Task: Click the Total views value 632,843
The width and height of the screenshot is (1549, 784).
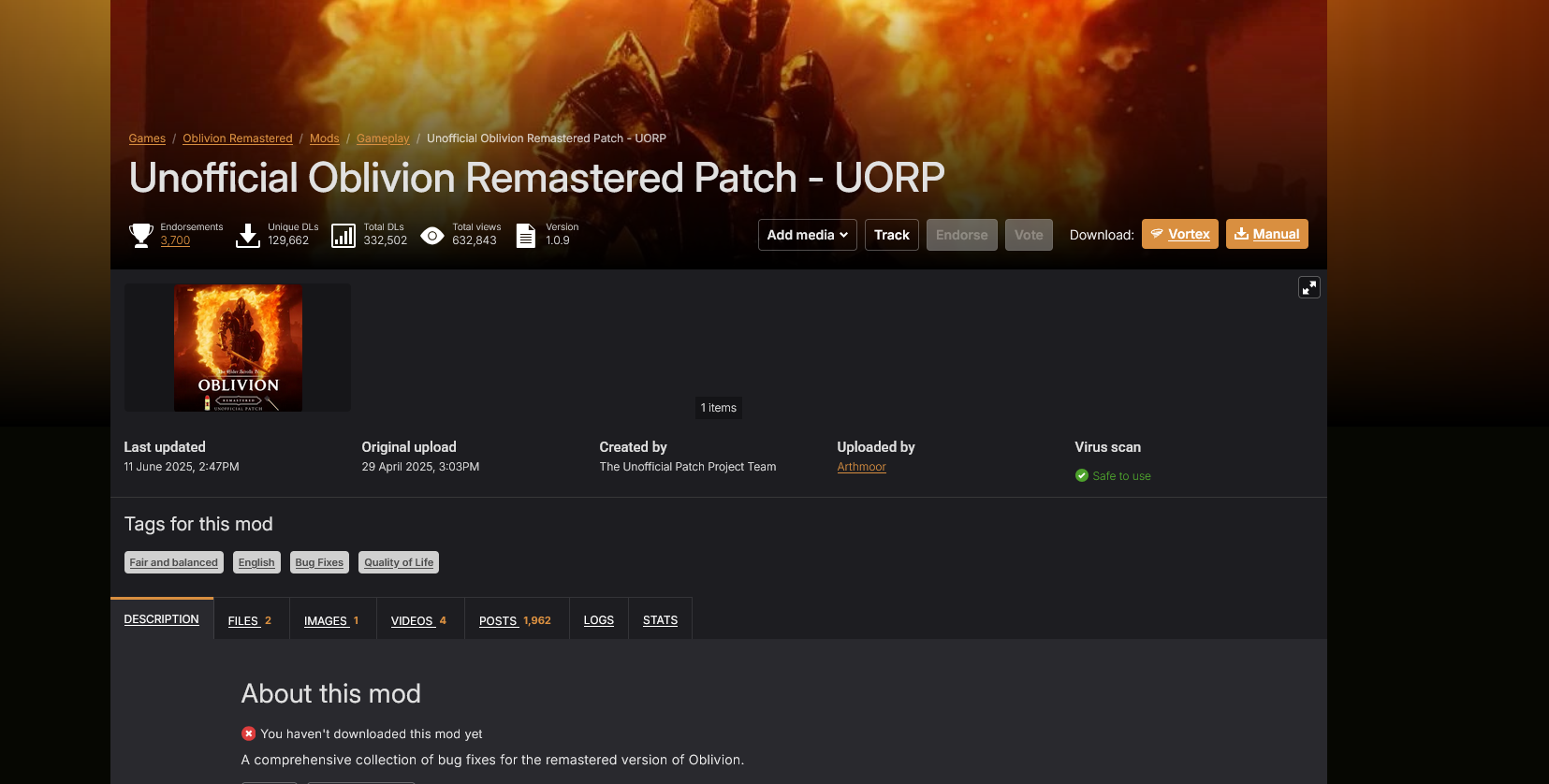Action: click(475, 240)
